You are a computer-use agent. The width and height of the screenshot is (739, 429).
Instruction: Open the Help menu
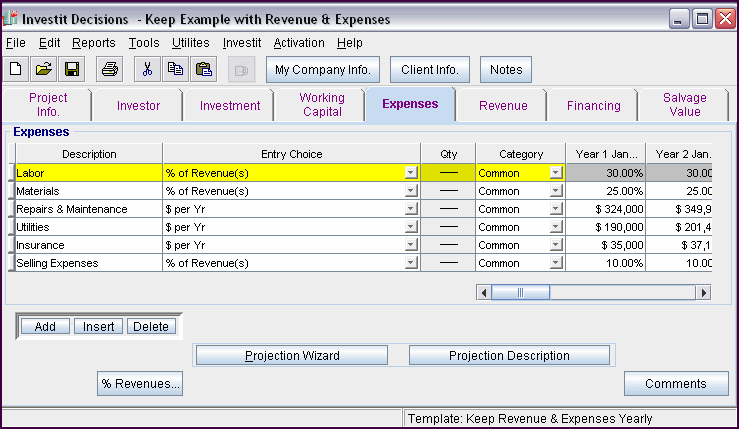(x=349, y=43)
